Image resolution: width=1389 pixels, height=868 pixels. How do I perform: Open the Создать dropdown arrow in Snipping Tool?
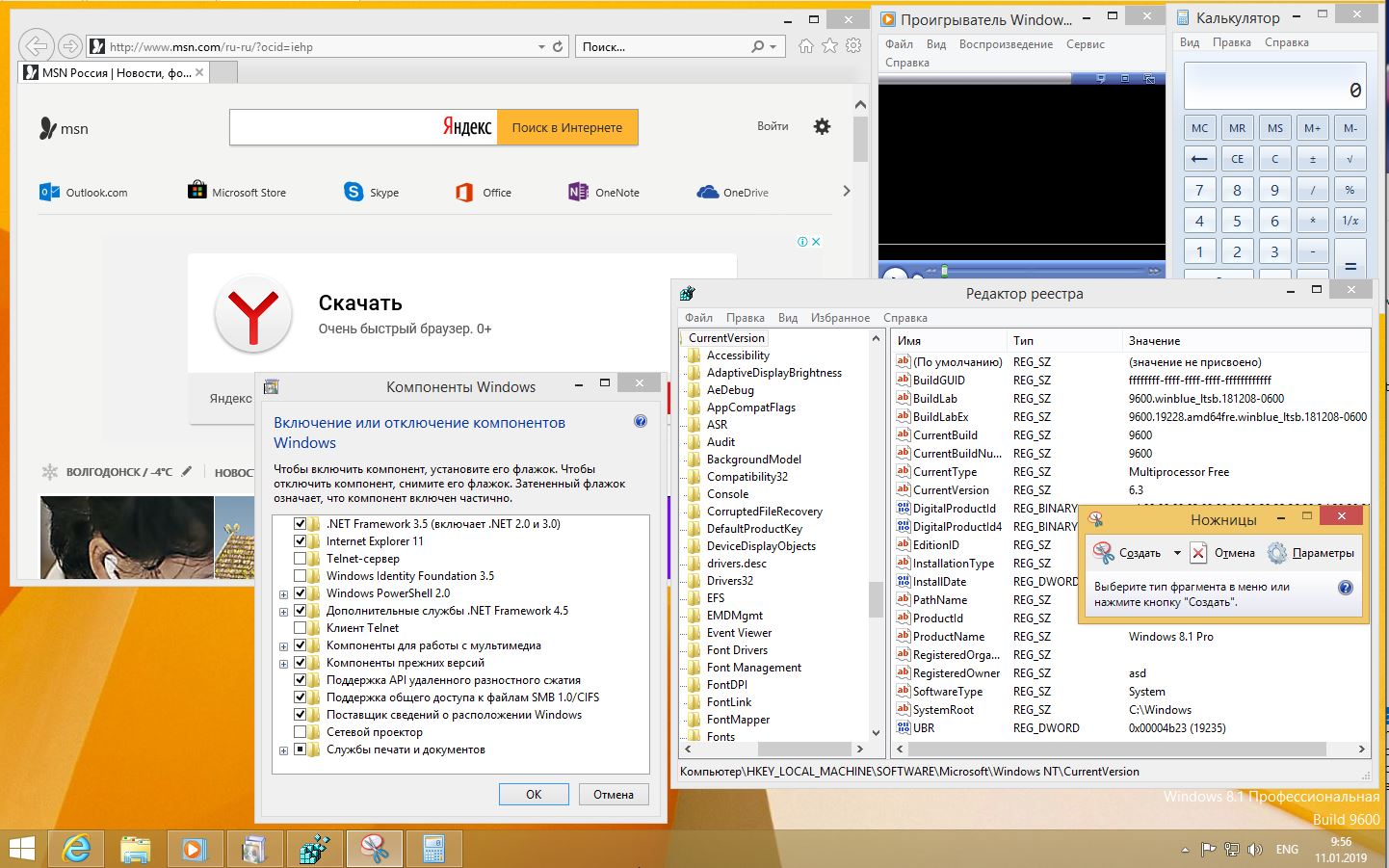1177,553
